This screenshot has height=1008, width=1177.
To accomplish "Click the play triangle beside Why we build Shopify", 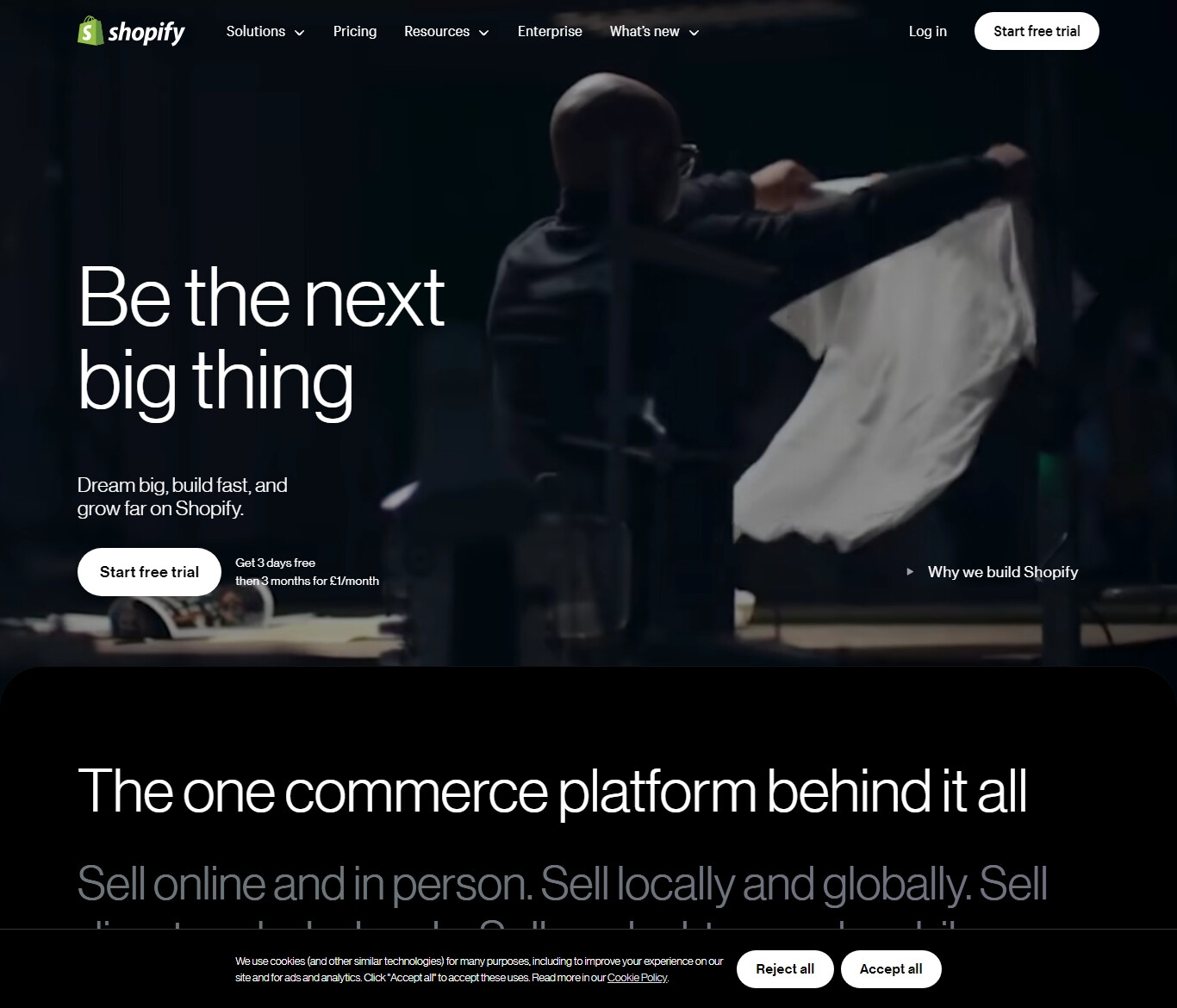I will point(910,572).
